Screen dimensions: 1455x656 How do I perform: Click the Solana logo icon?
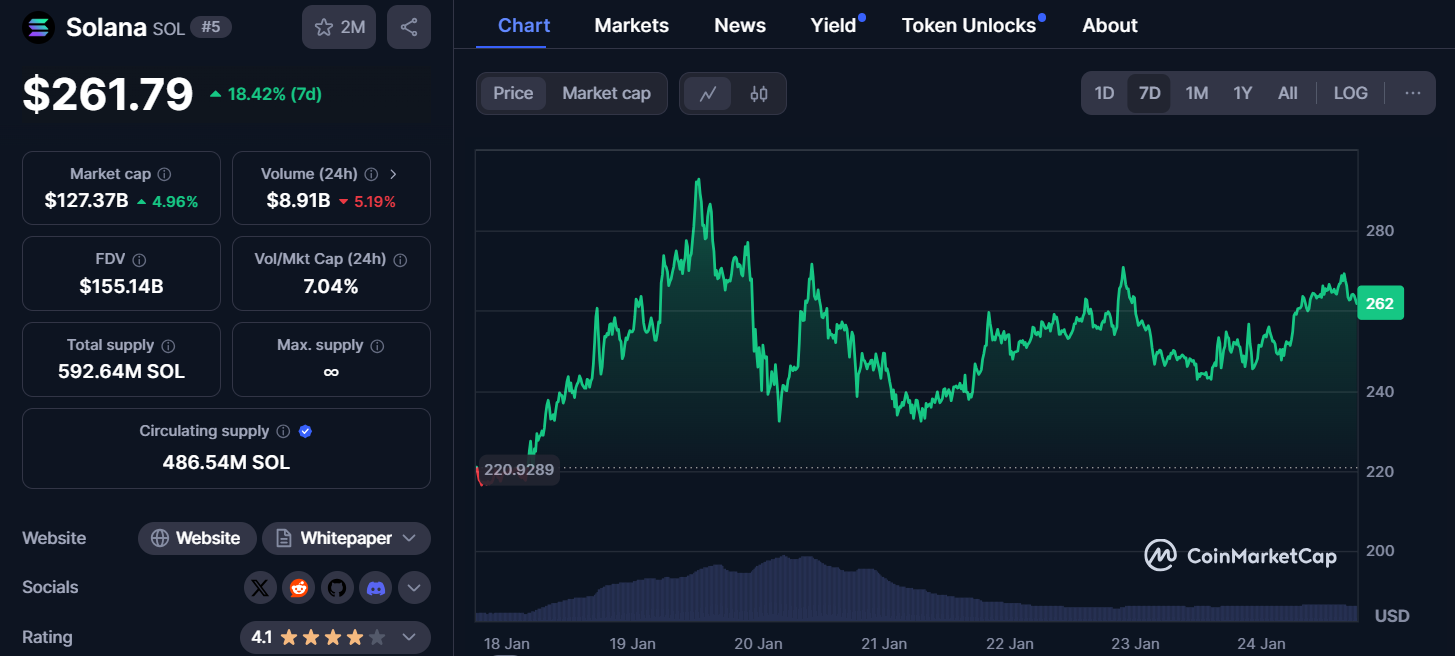coord(39,27)
